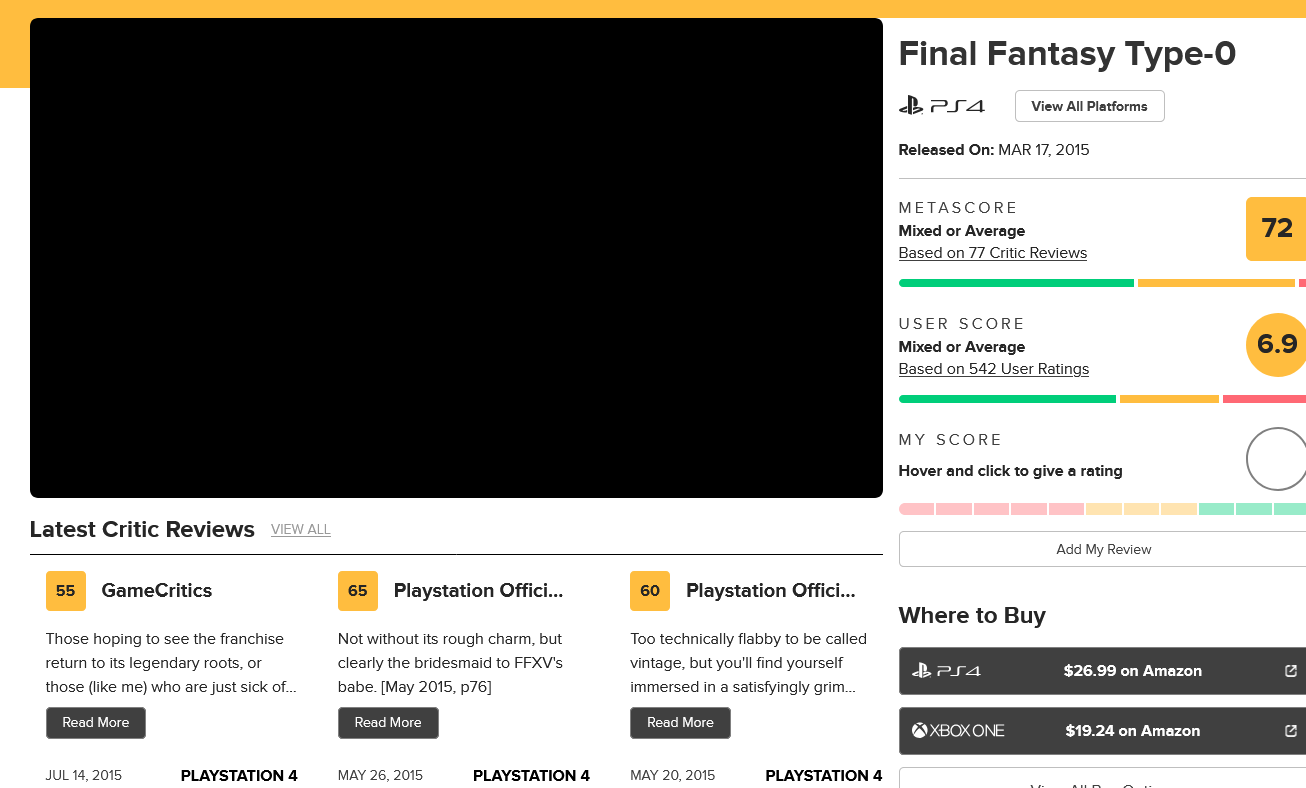Image resolution: width=1306 pixels, height=788 pixels.
Task: Click the 60 review score badge
Action: (650, 591)
